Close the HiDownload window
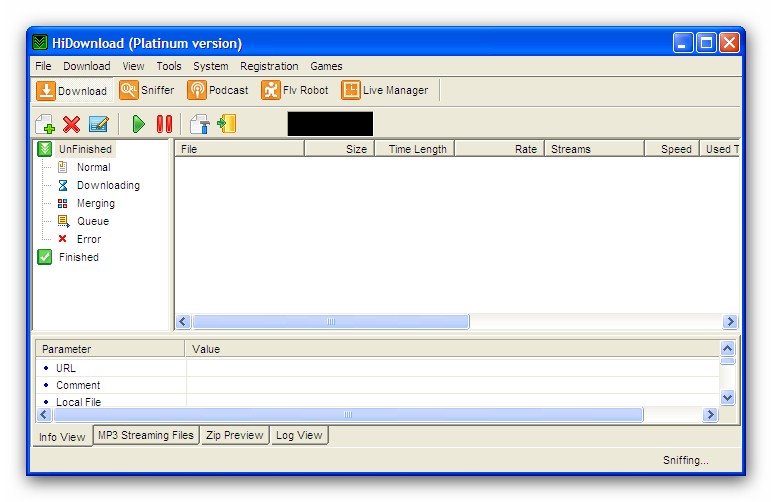 (x=729, y=43)
